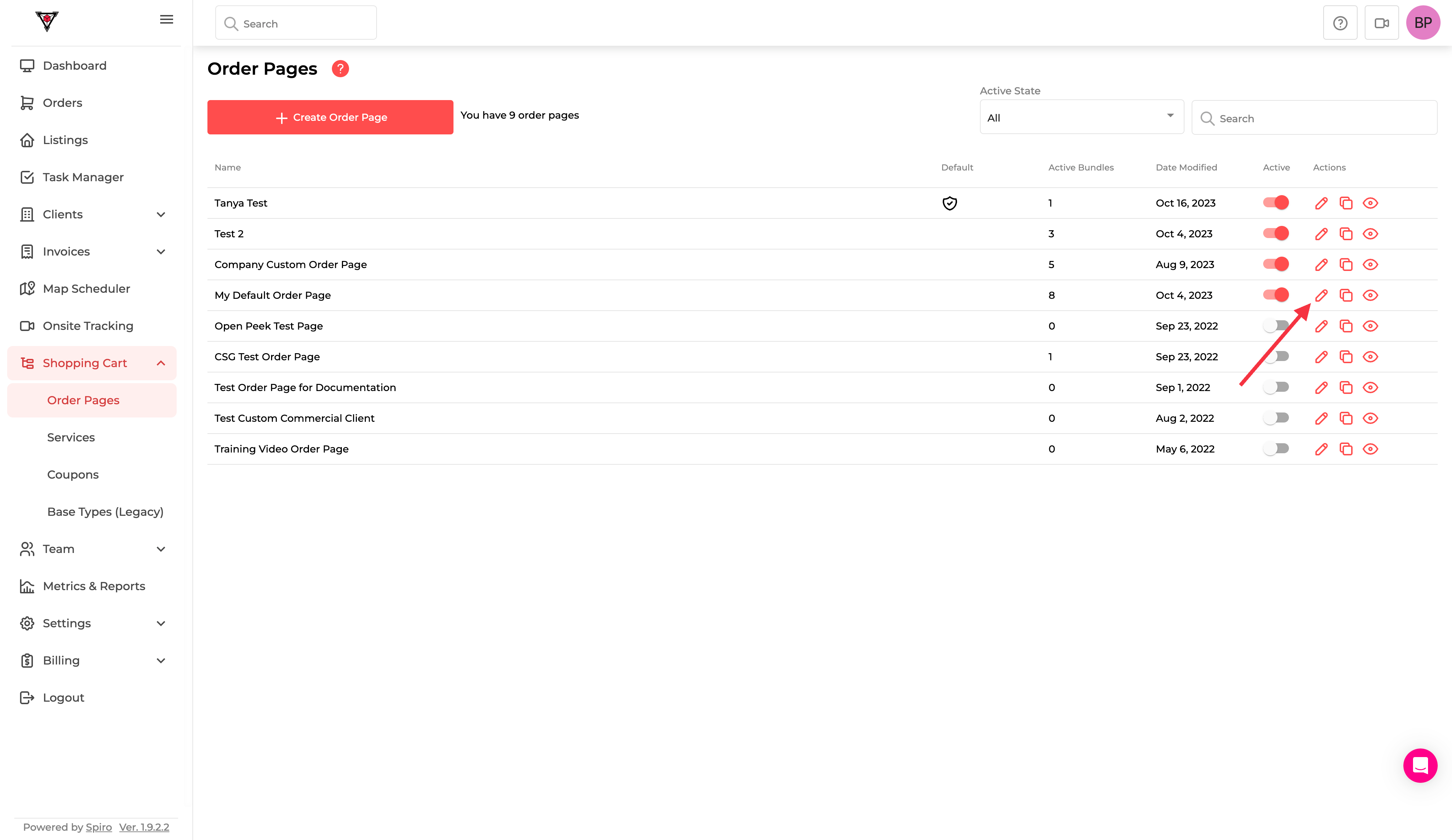This screenshot has width=1452, height=840.
Task: Click the default shield icon for Tanya Test
Action: (950, 203)
